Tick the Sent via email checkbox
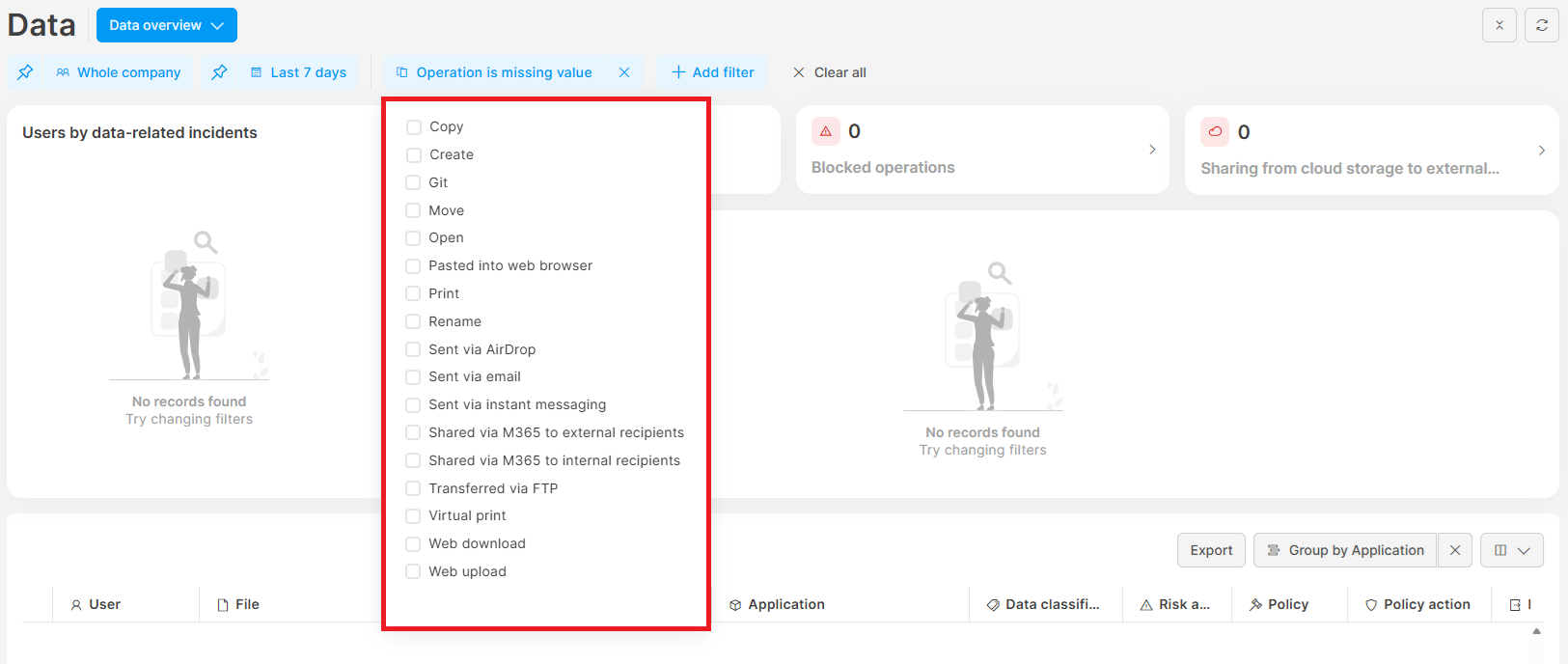This screenshot has width=1568, height=664. click(x=413, y=377)
